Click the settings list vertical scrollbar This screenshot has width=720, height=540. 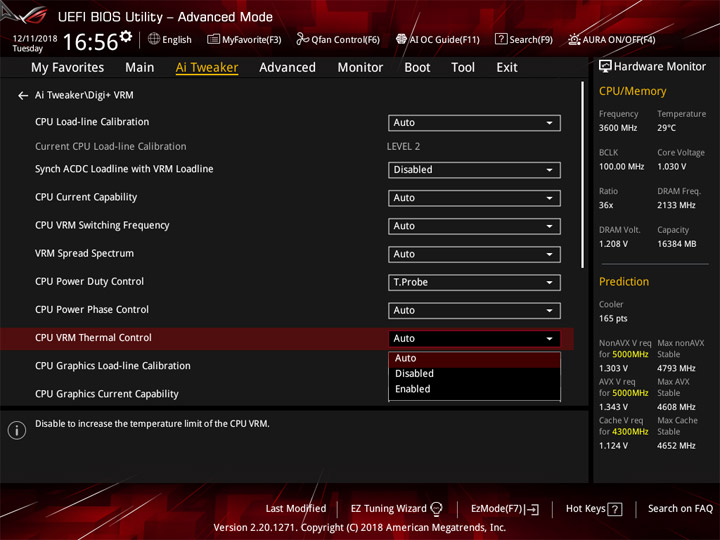point(582,174)
